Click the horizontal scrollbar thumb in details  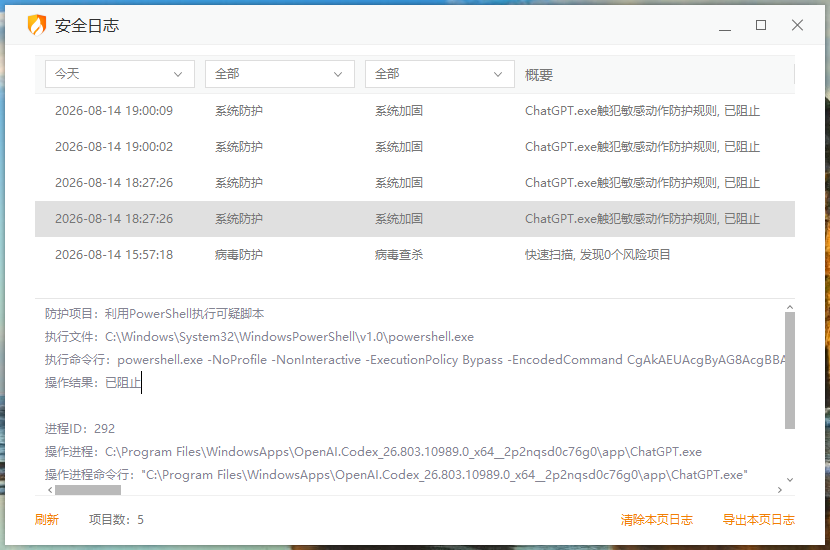pyautogui.click(x=88, y=490)
